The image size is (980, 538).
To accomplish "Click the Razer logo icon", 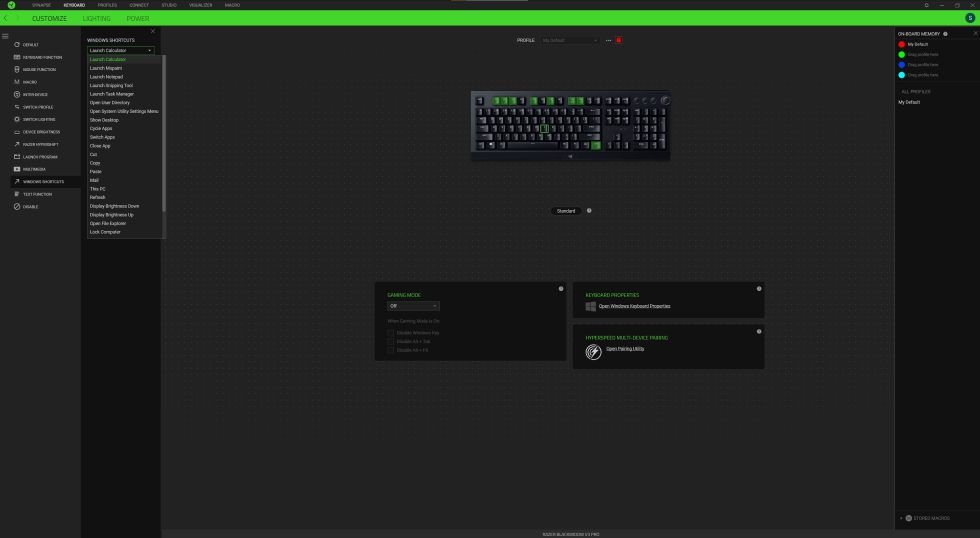I will pyautogui.click(x=12, y=5).
